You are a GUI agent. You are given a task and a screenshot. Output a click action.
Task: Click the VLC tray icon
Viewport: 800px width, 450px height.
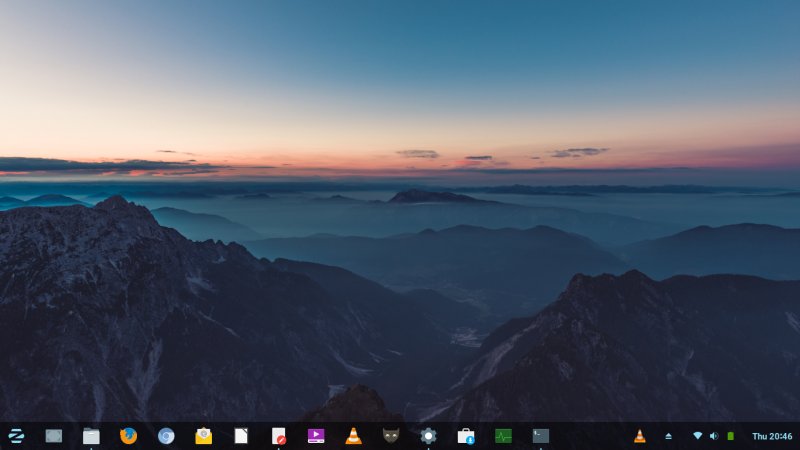tap(639, 436)
